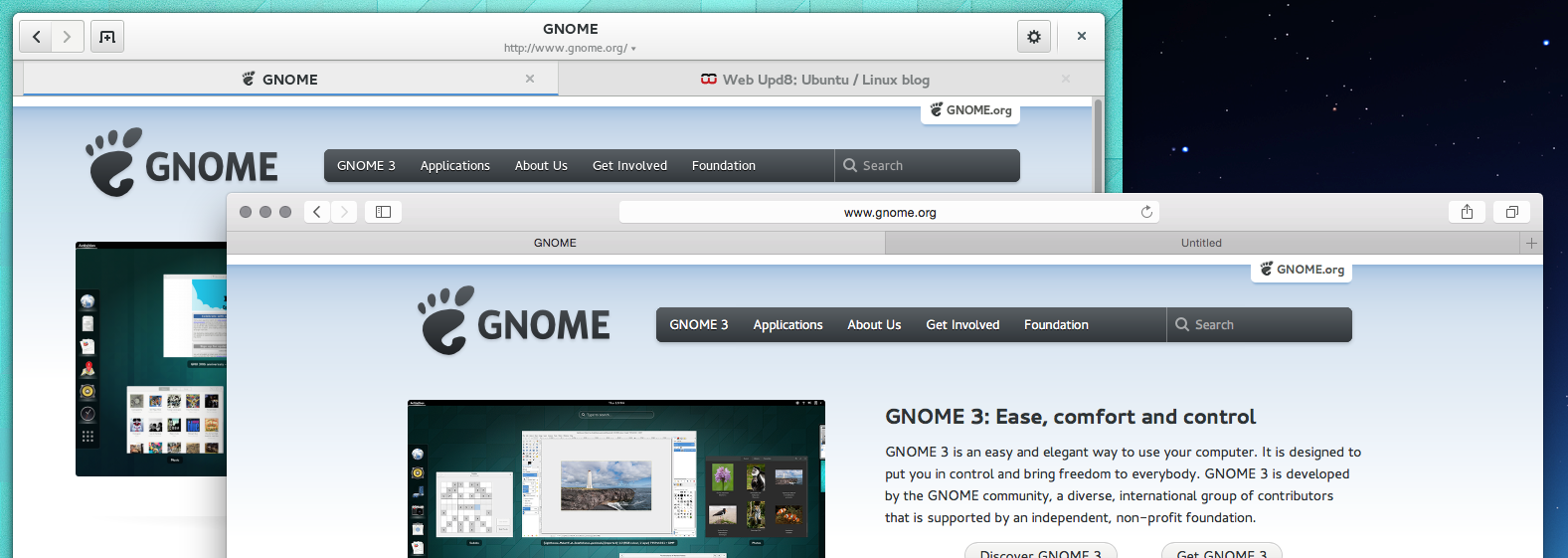1568x558 pixels.
Task: Open About Us in the back window's nav bar
Action: coord(541,166)
